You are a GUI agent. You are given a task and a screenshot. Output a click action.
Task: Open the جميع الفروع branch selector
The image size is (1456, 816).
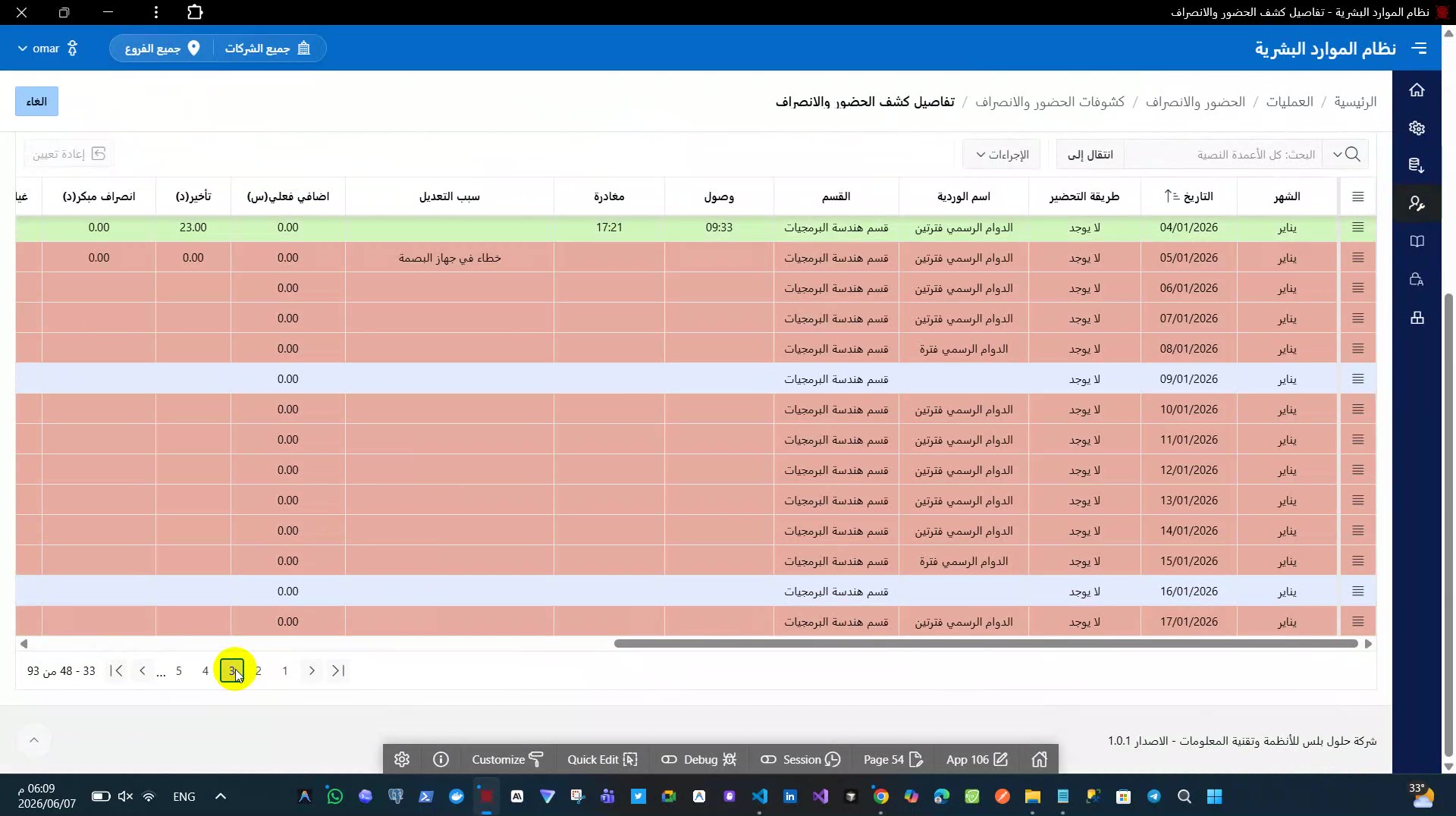tap(162, 49)
